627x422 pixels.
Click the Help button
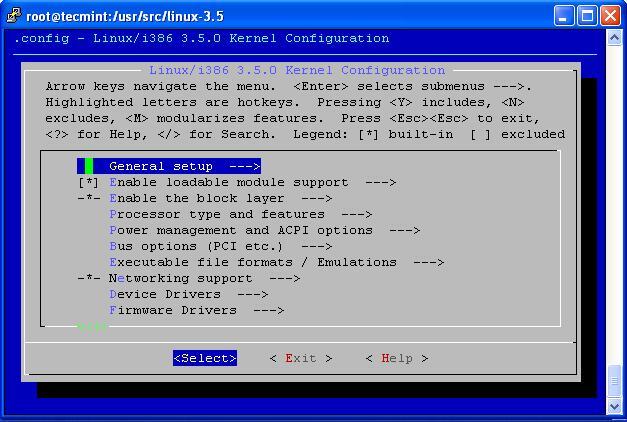397,358
